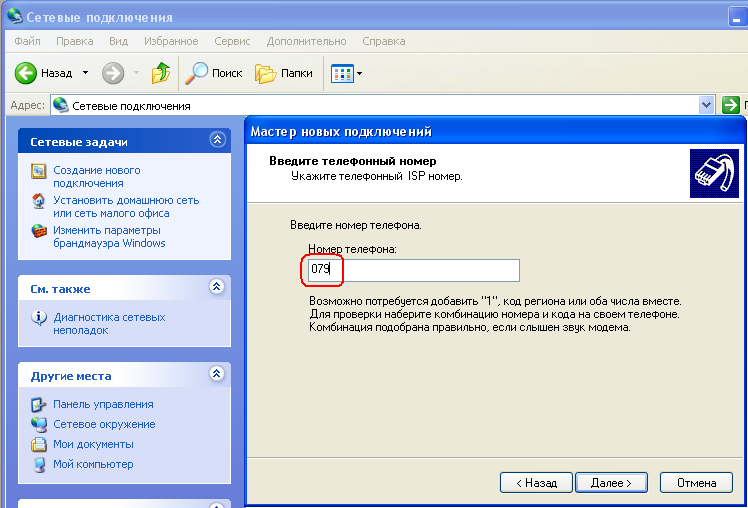The height and width of the screenshot is (508, 748).
Task: Click Установить домашнюю сеть link
Action: 126,207
